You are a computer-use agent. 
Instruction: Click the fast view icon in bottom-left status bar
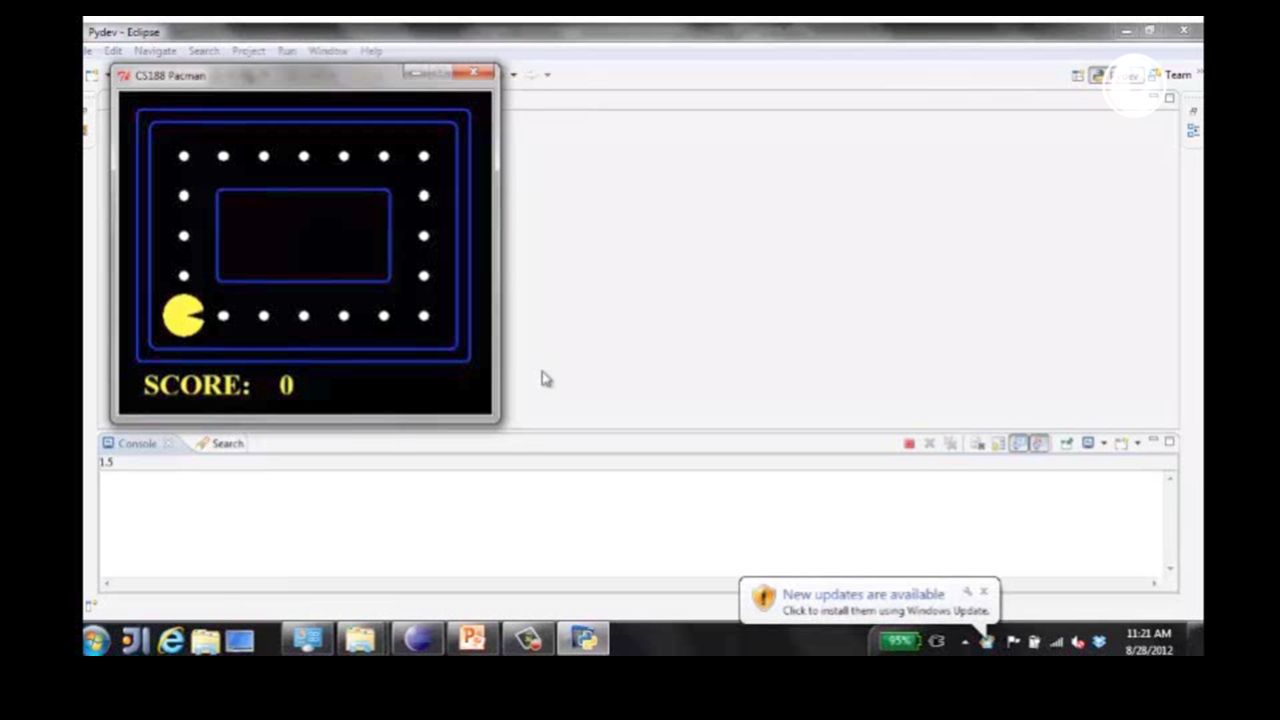[x=91, y=604]
